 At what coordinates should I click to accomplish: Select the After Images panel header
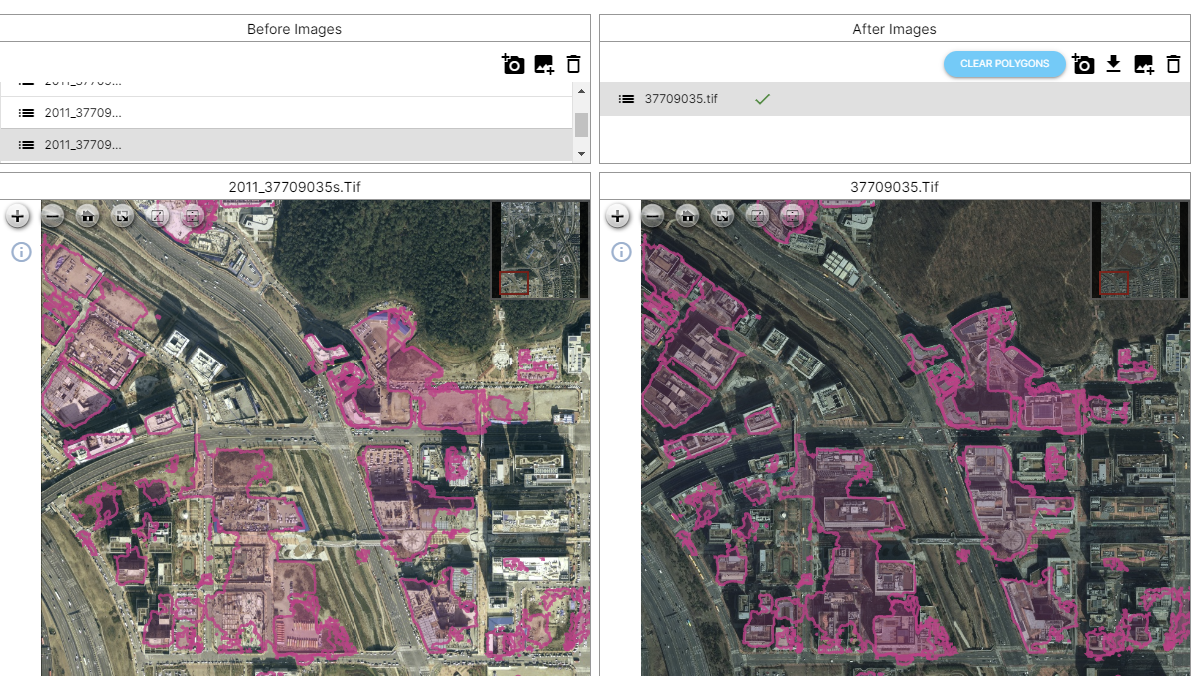coord(894,29)
